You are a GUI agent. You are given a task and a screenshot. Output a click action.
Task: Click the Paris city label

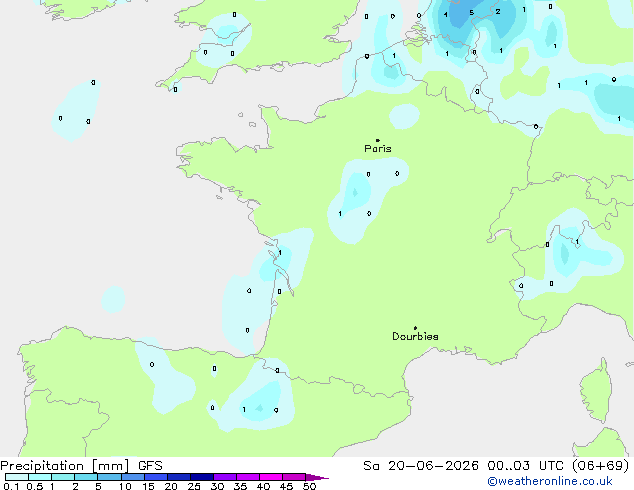378,149
